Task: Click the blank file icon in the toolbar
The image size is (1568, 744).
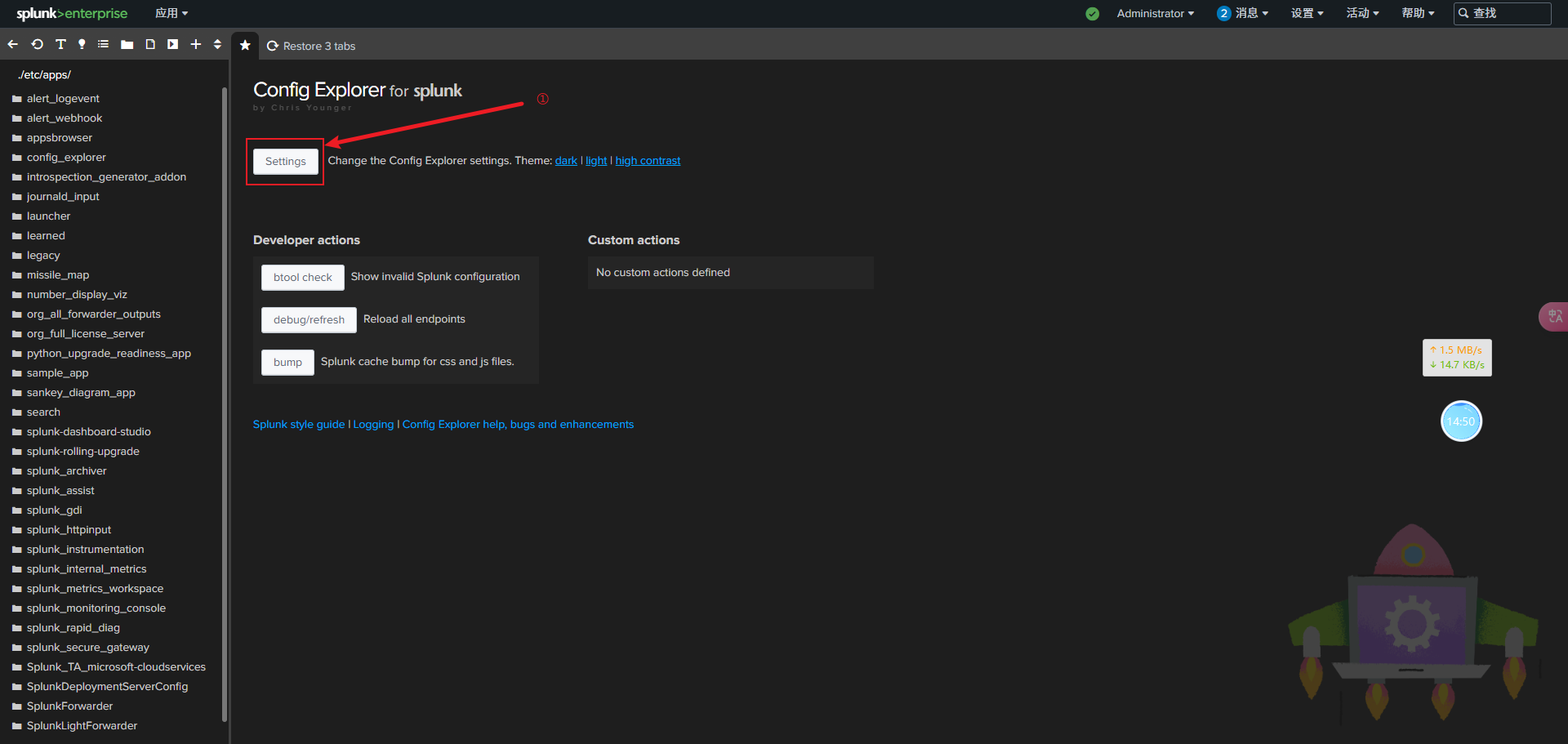Action: (x=150, y=45)
